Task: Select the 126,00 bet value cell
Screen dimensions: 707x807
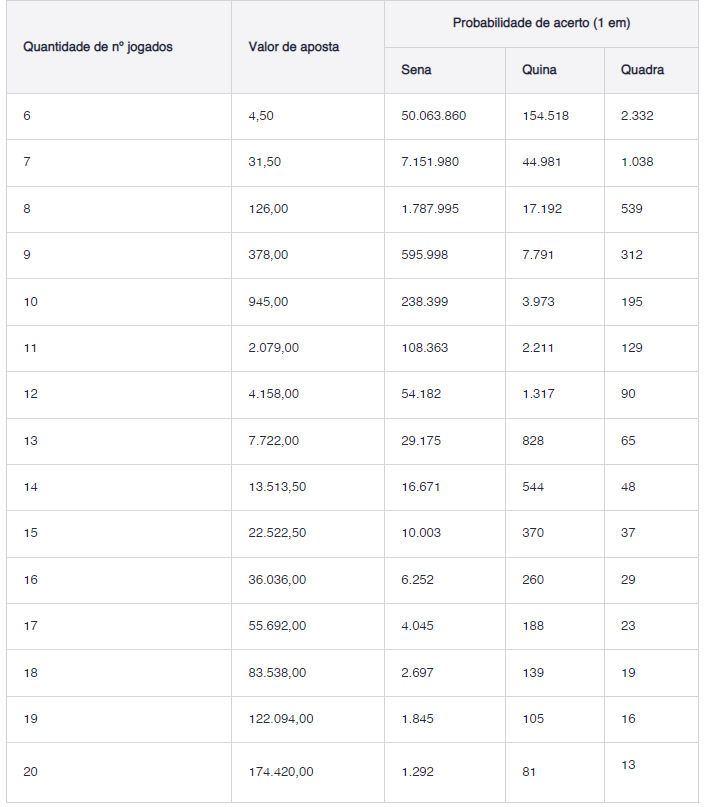Action: click(x=268, y=209)
